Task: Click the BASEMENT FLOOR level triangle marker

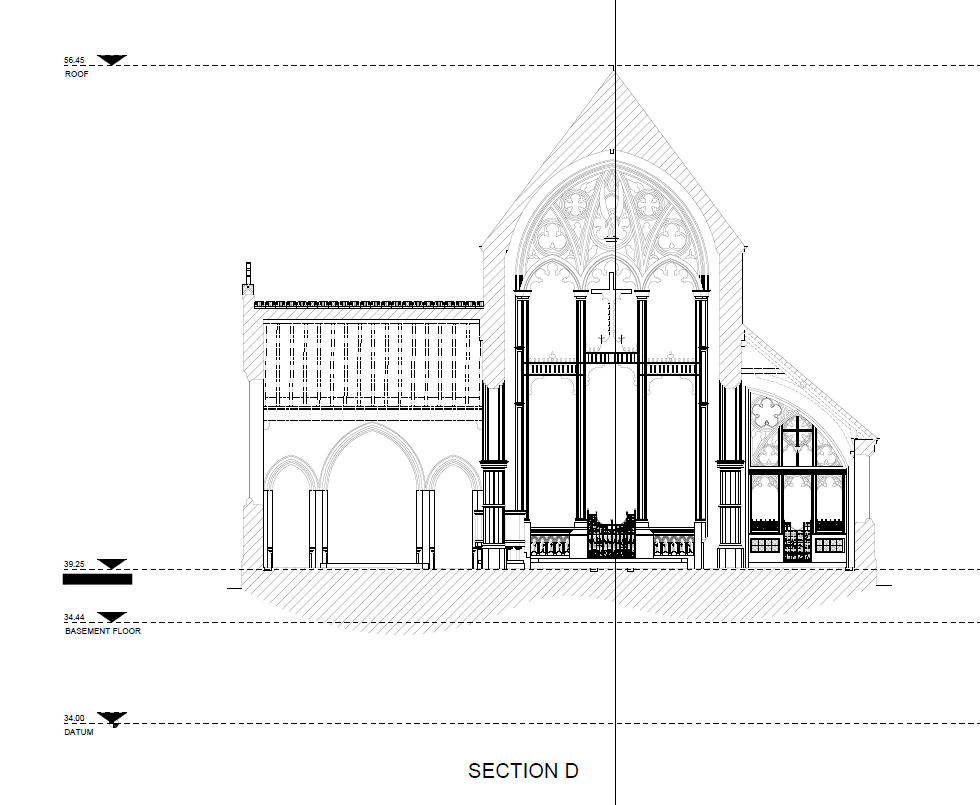Action: (x=112, y=617)
